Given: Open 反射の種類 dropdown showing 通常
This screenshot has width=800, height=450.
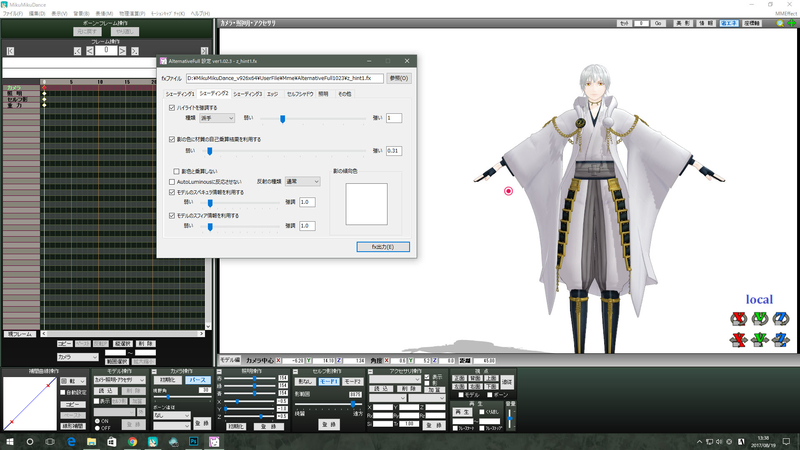Looking at the screenshot, I should click(302, 182).
